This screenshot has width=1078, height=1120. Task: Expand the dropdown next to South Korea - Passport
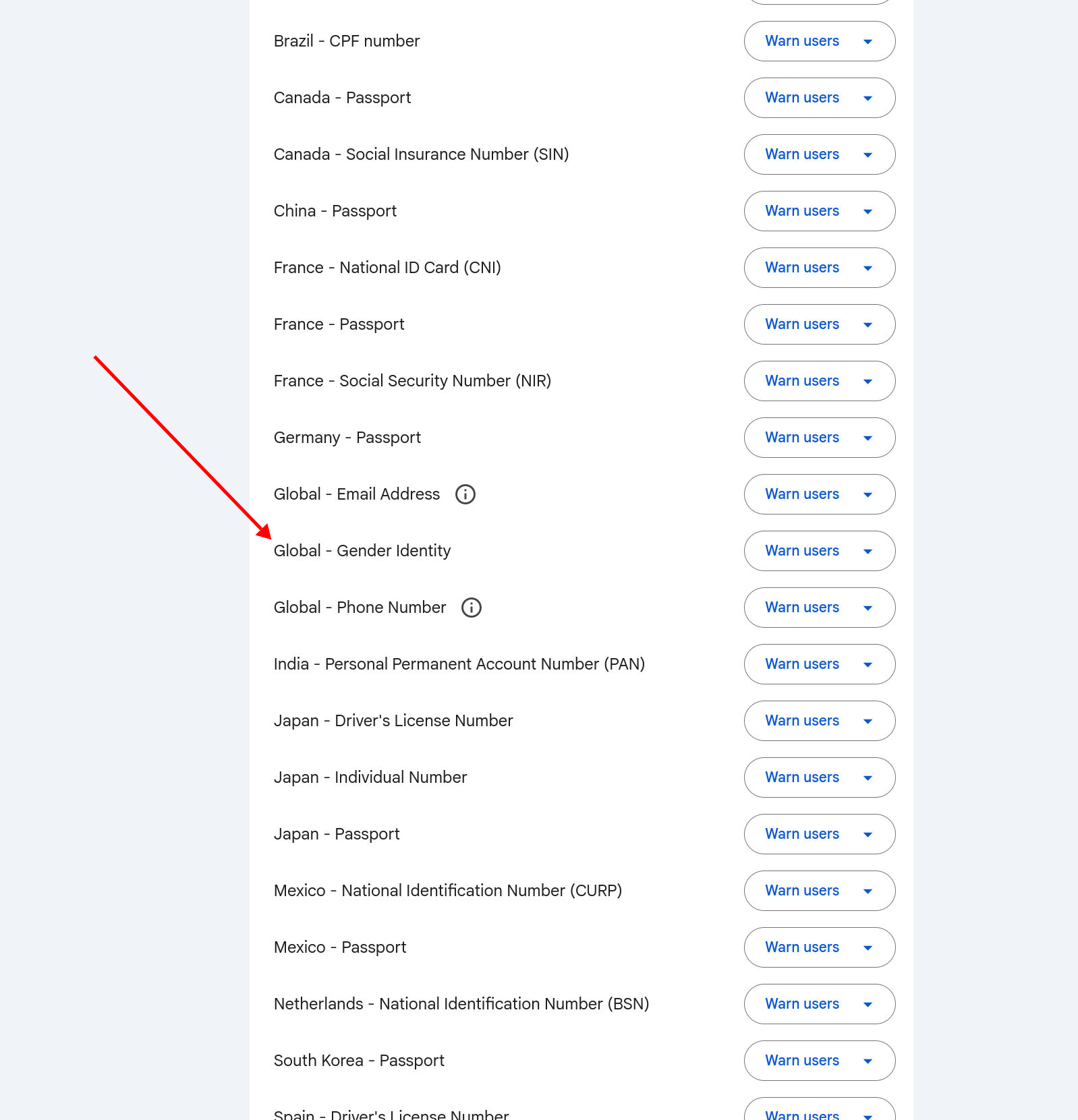868,1061
